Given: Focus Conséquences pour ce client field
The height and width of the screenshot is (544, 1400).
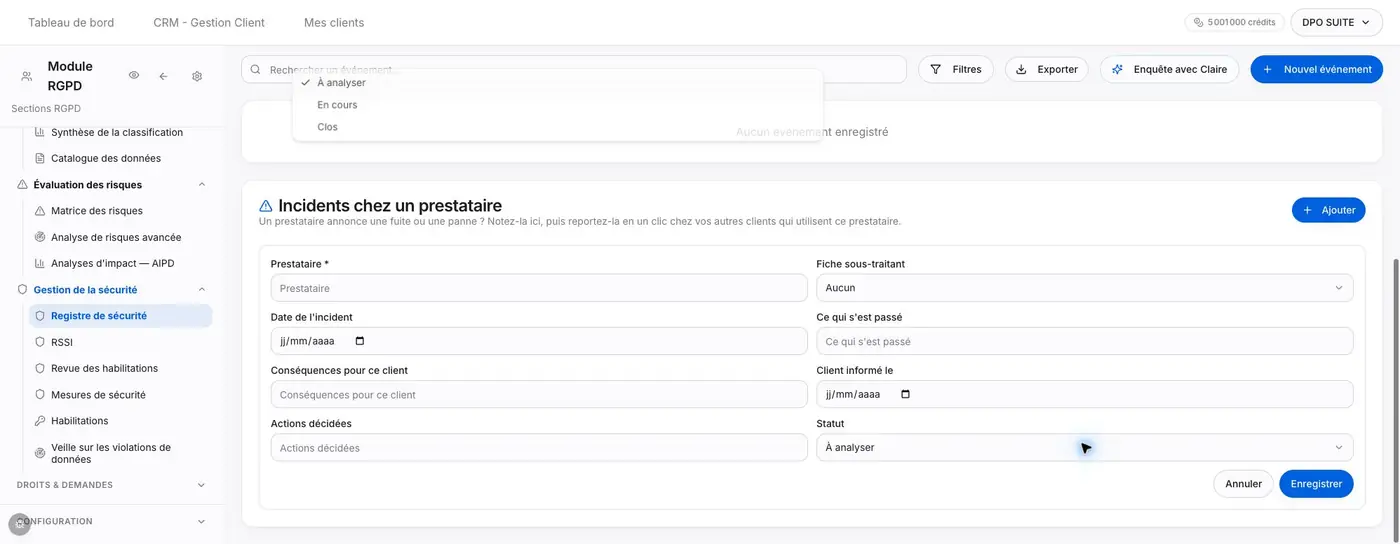Looking at the screenshot, I should click(538, 394).
